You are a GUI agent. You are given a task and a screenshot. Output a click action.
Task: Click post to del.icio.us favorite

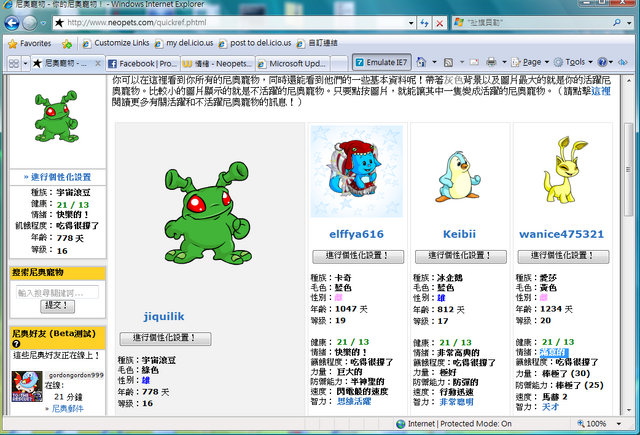pos(255,43)
